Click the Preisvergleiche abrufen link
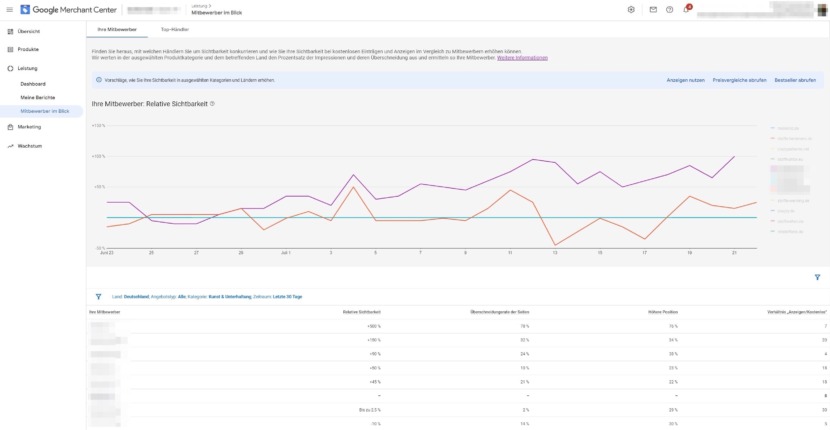The image size is (830, 430). click(739, 80)
